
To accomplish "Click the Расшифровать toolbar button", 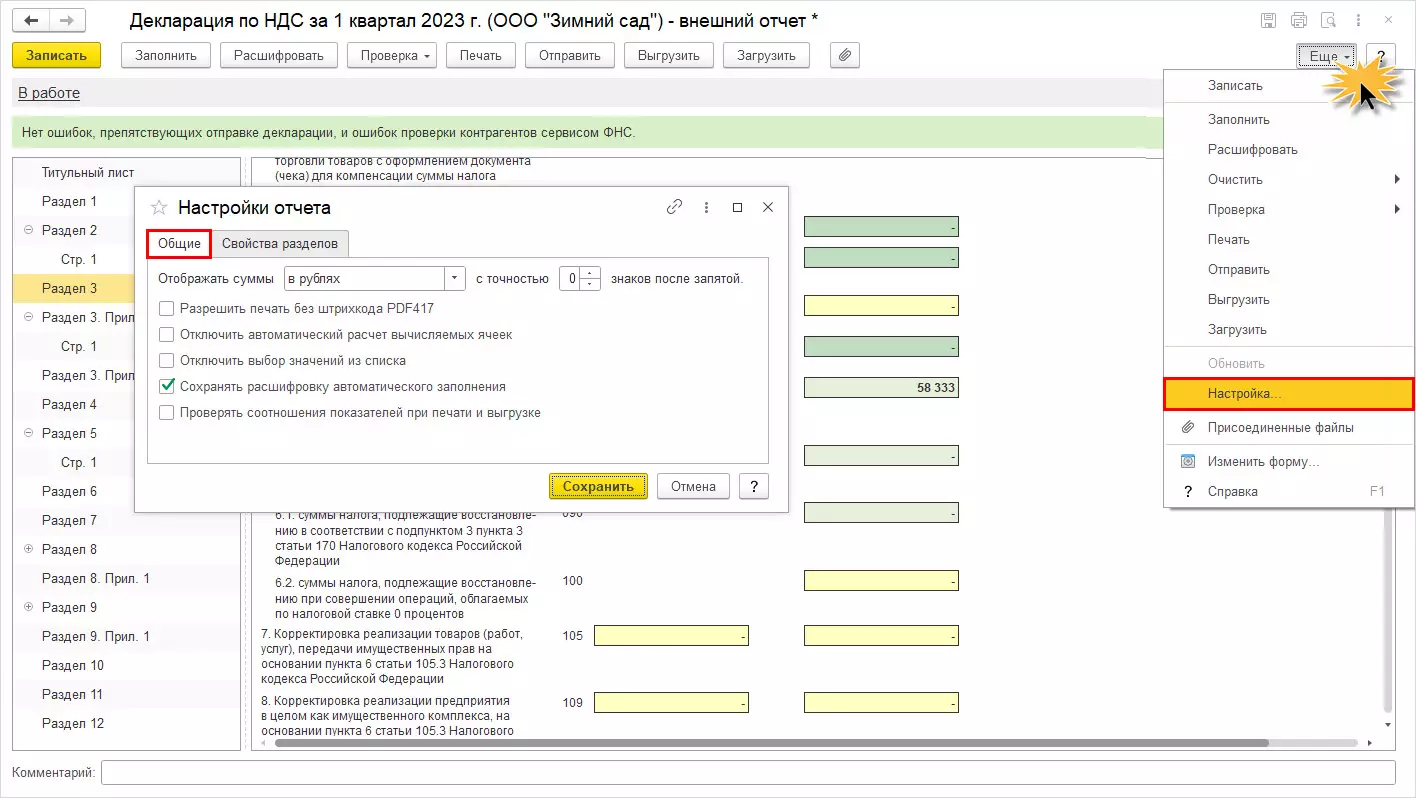I will (279, 56).
